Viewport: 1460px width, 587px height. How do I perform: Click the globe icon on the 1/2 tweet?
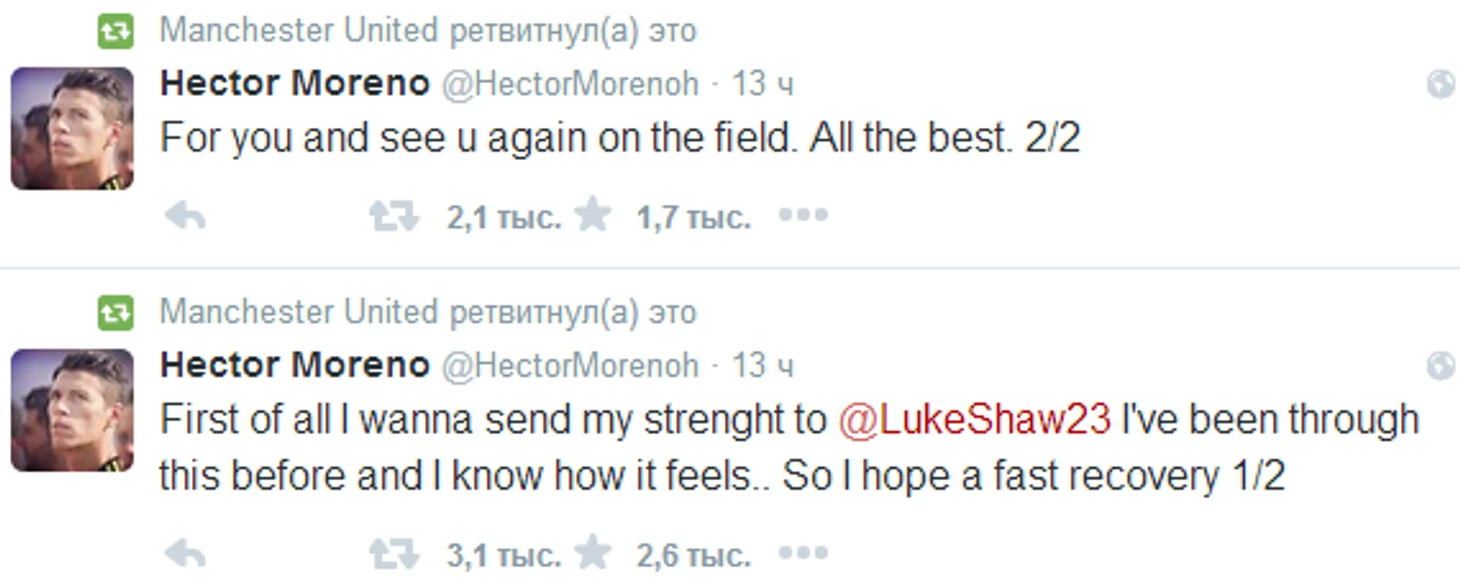click(x=1440, y=367)
